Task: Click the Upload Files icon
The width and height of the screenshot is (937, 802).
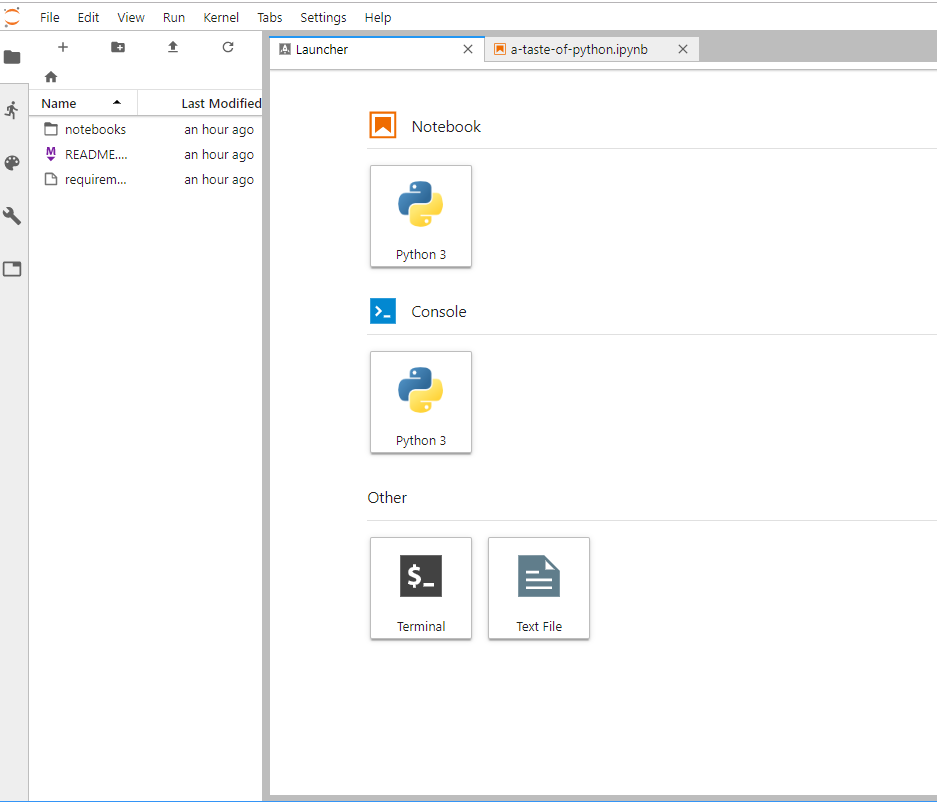Action: pos(173,47)
